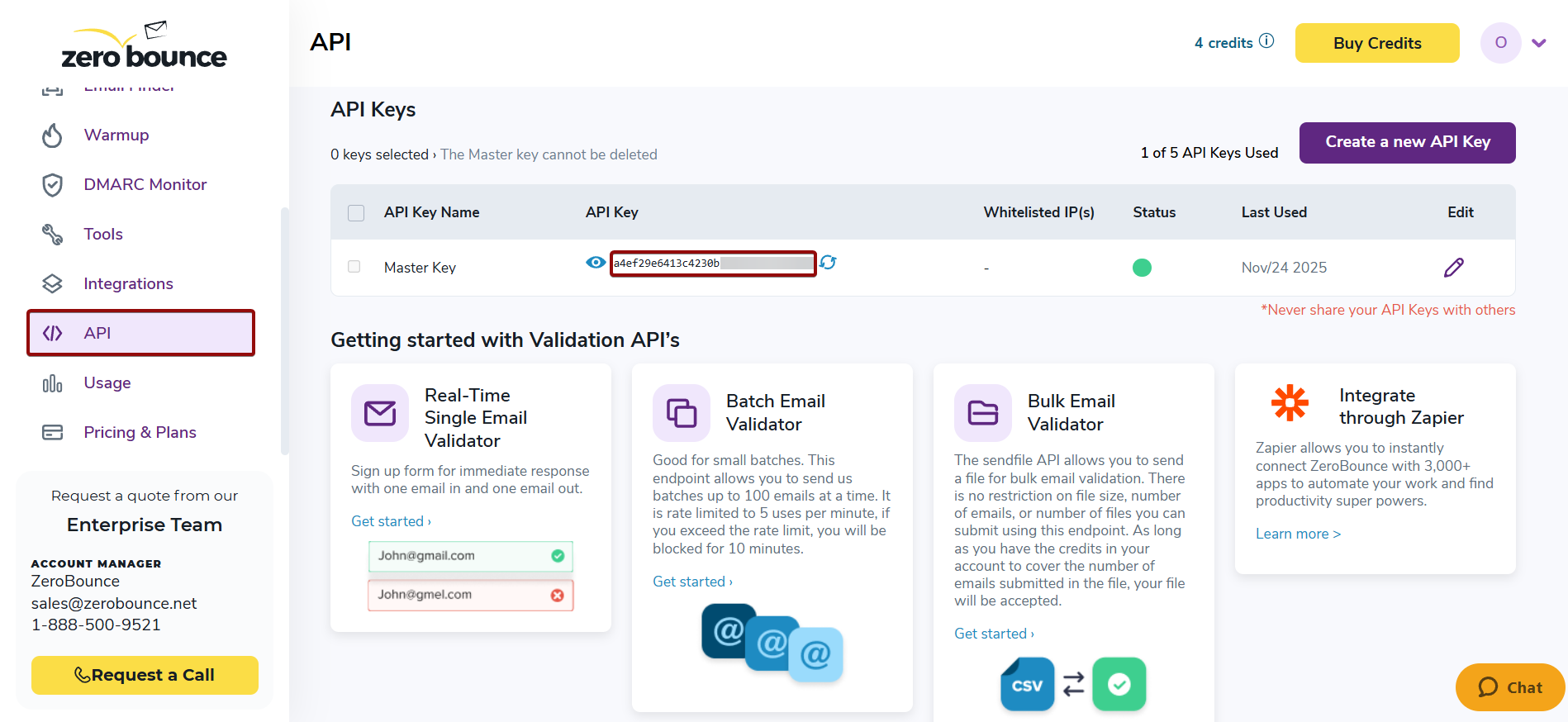Click the user avatar circle
Screen dimensions: 1568x722
click(1501, 43)
